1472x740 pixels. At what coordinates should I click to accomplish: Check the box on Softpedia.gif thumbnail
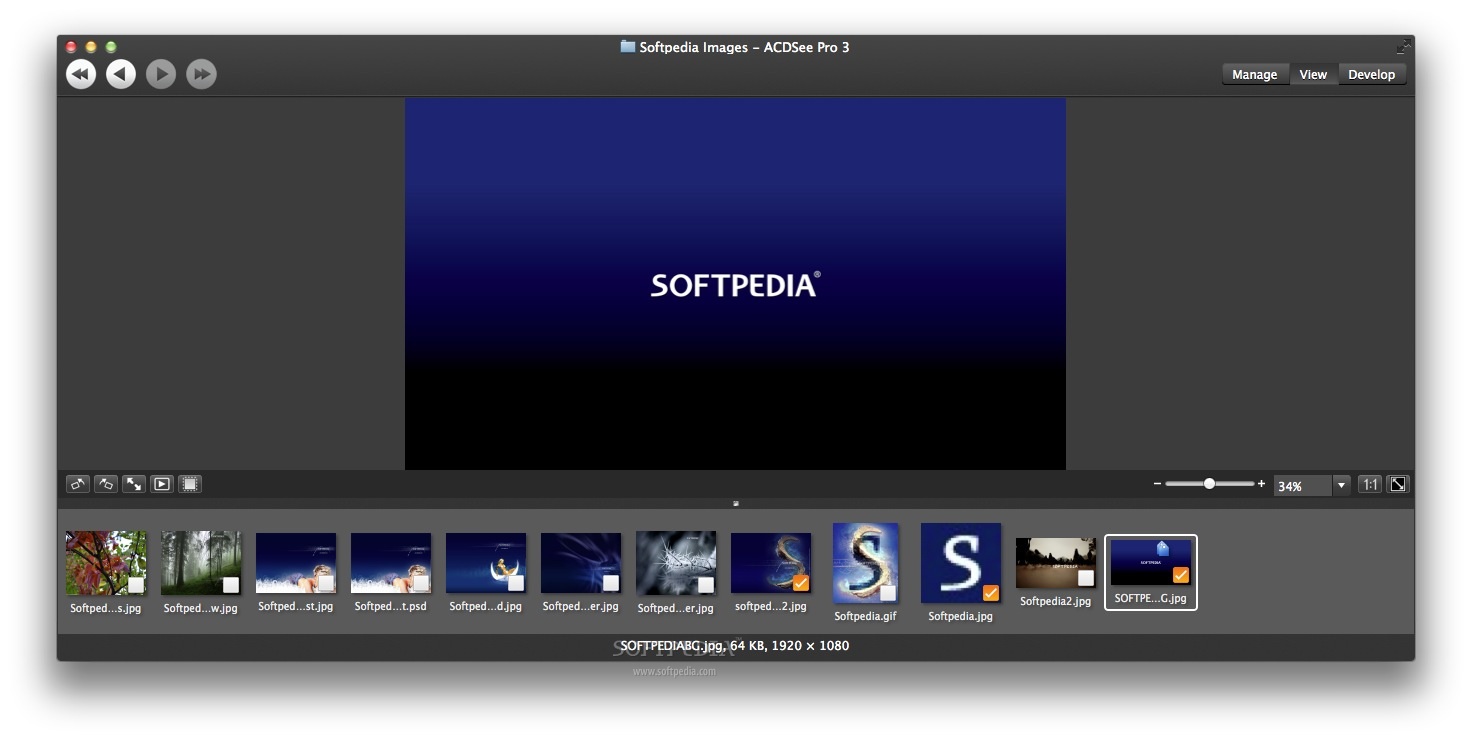(888, 593)
